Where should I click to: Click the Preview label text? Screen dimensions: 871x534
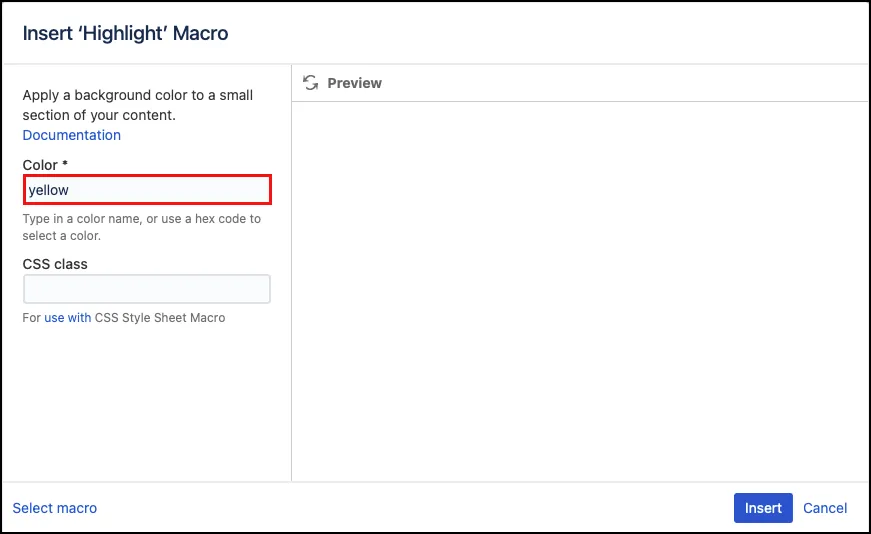click(x=354, y=83)
